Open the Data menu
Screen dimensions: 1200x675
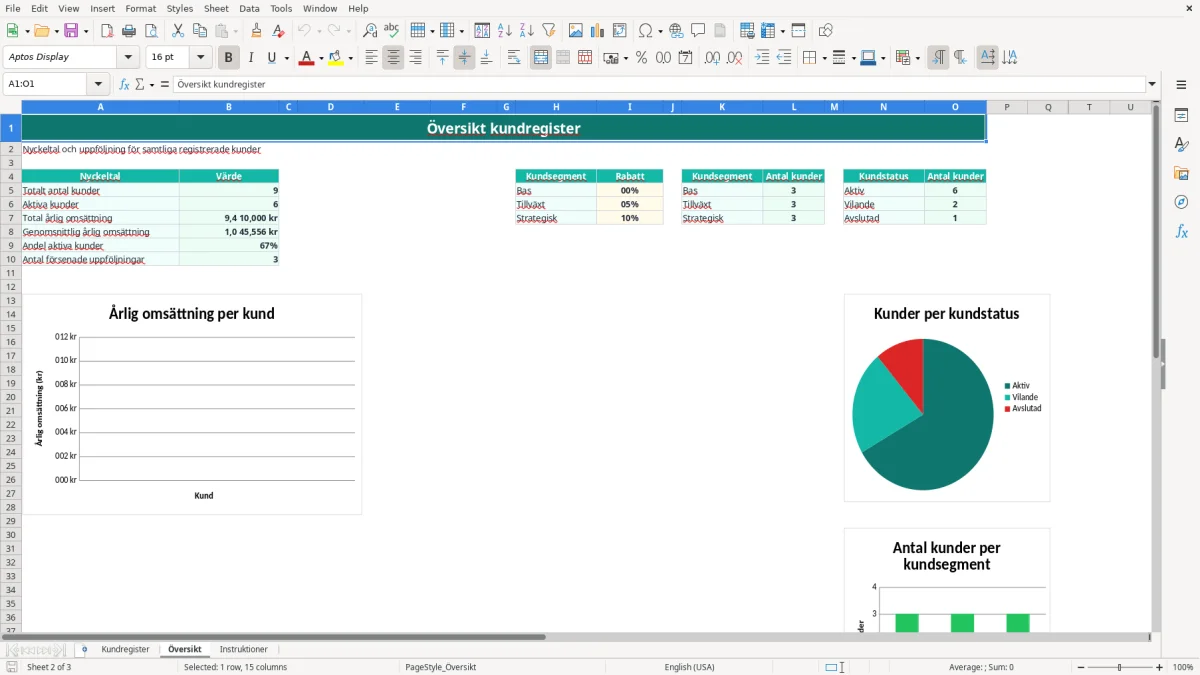click(249, 8)
